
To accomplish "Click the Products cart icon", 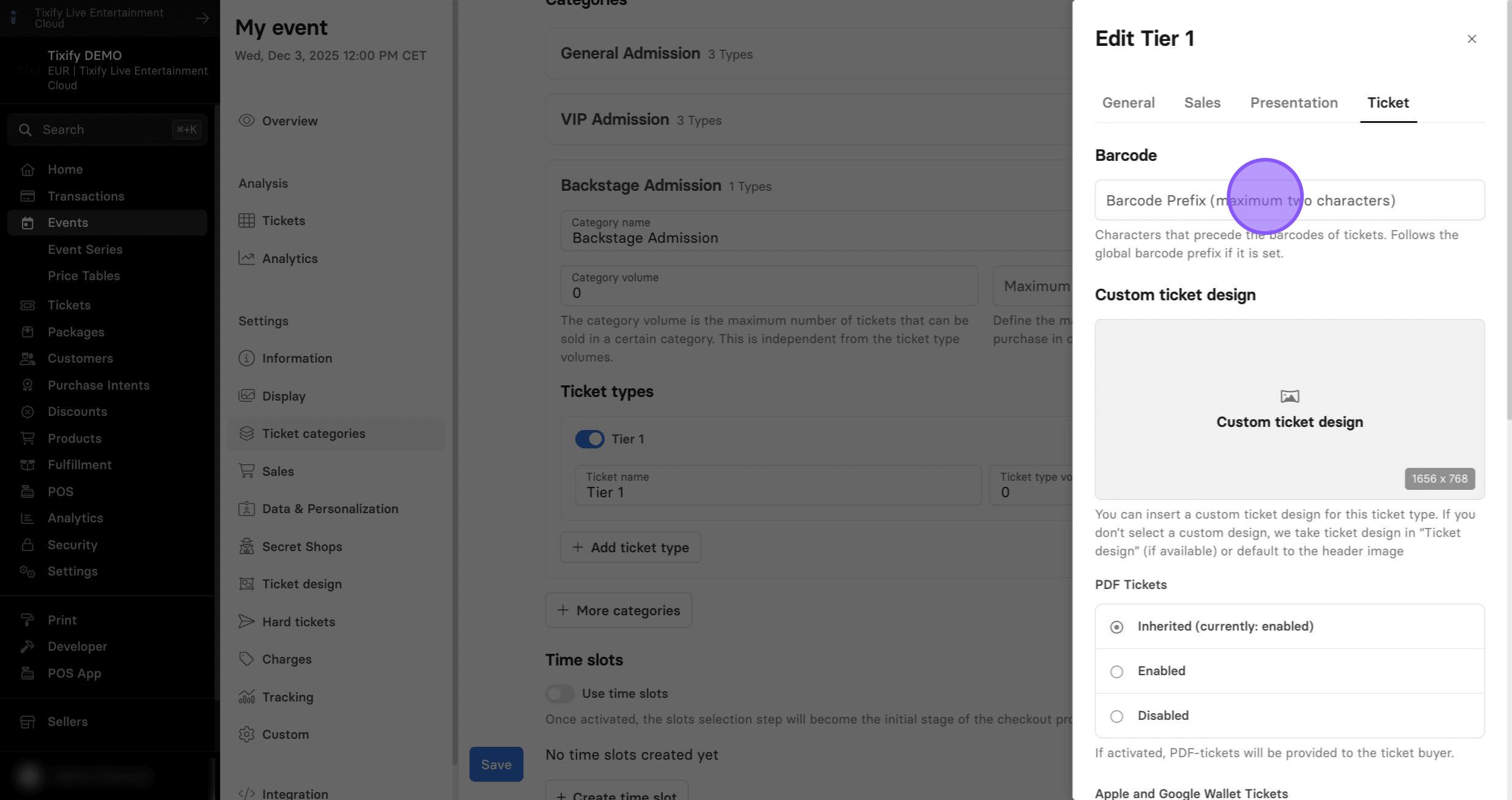I will (27, 439).
